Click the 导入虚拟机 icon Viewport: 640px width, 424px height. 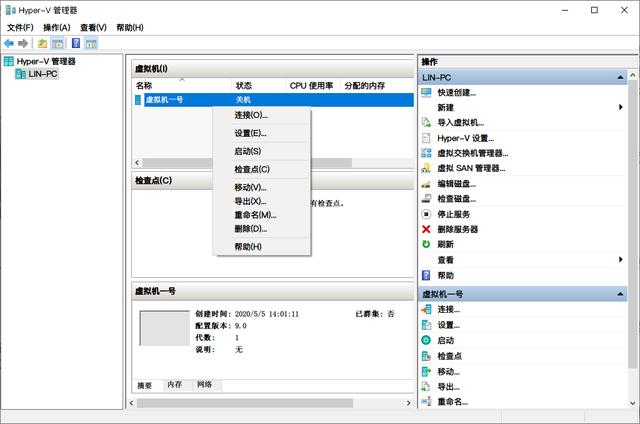coord(426,122)
